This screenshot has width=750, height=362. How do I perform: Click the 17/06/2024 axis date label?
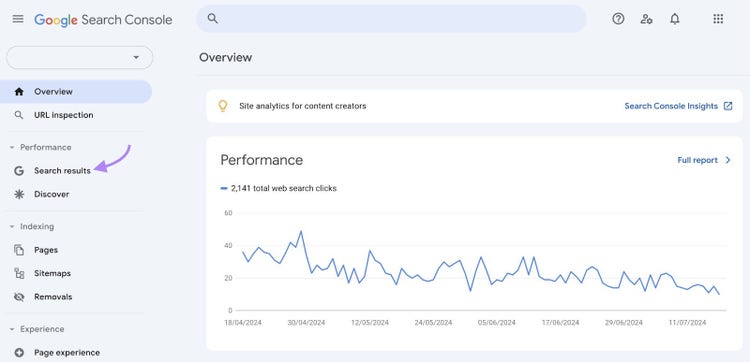[x=560, y=323]
